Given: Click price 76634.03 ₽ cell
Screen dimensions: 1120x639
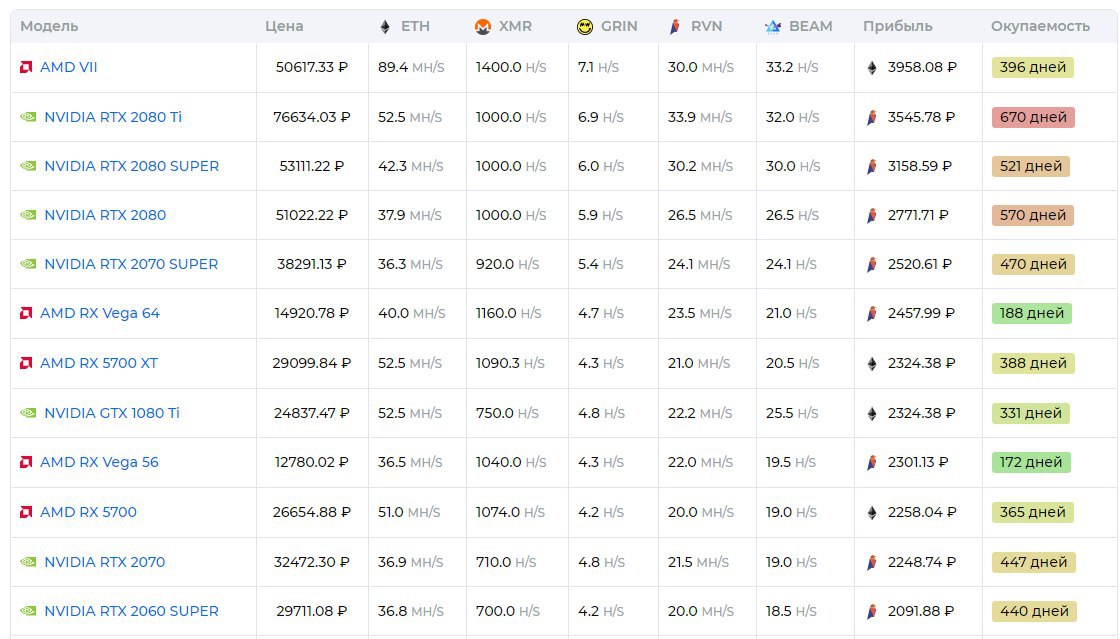Looking at the screenshot, I should click(311, 116).
